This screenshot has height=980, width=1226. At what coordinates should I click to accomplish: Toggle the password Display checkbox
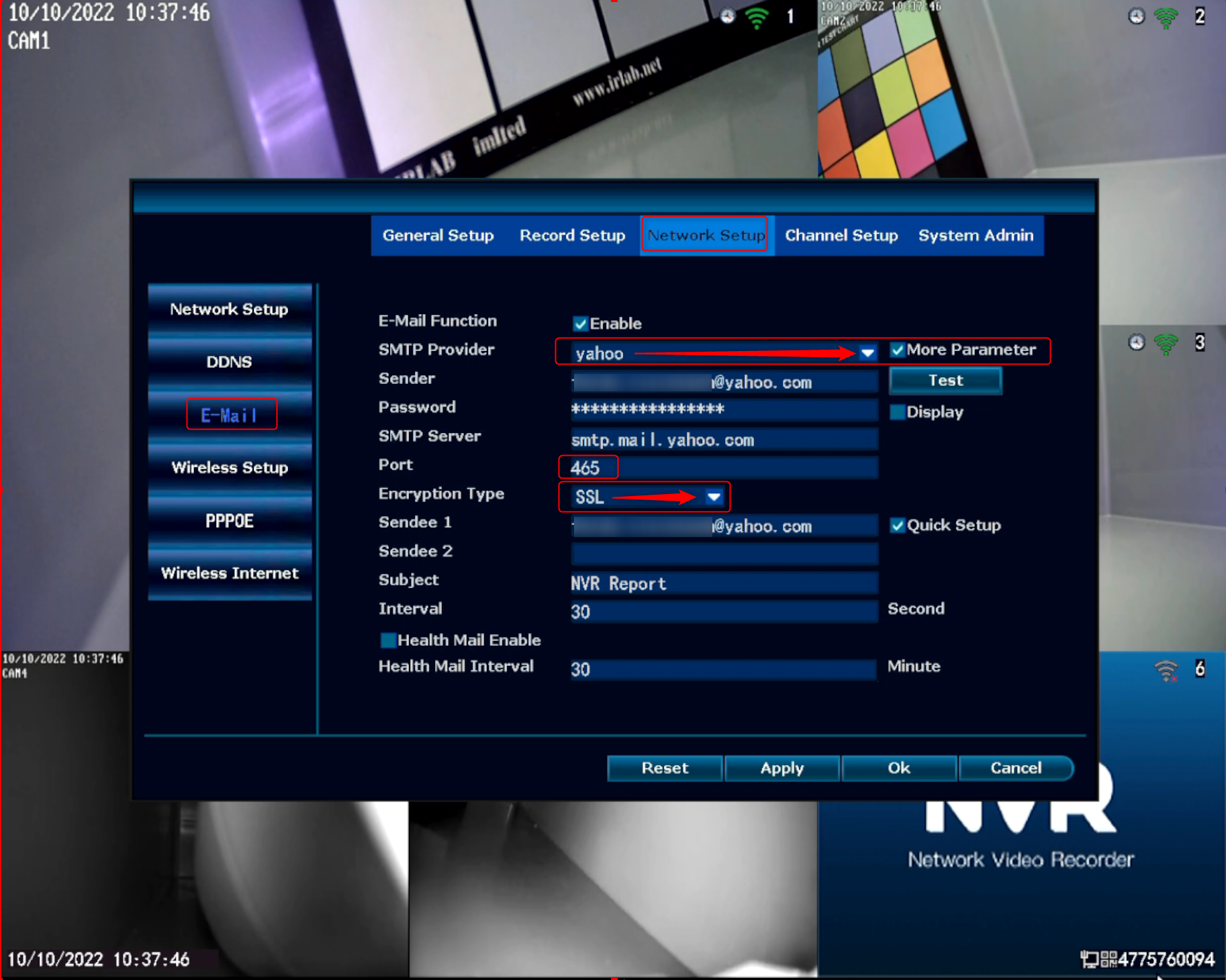(898, 412)
